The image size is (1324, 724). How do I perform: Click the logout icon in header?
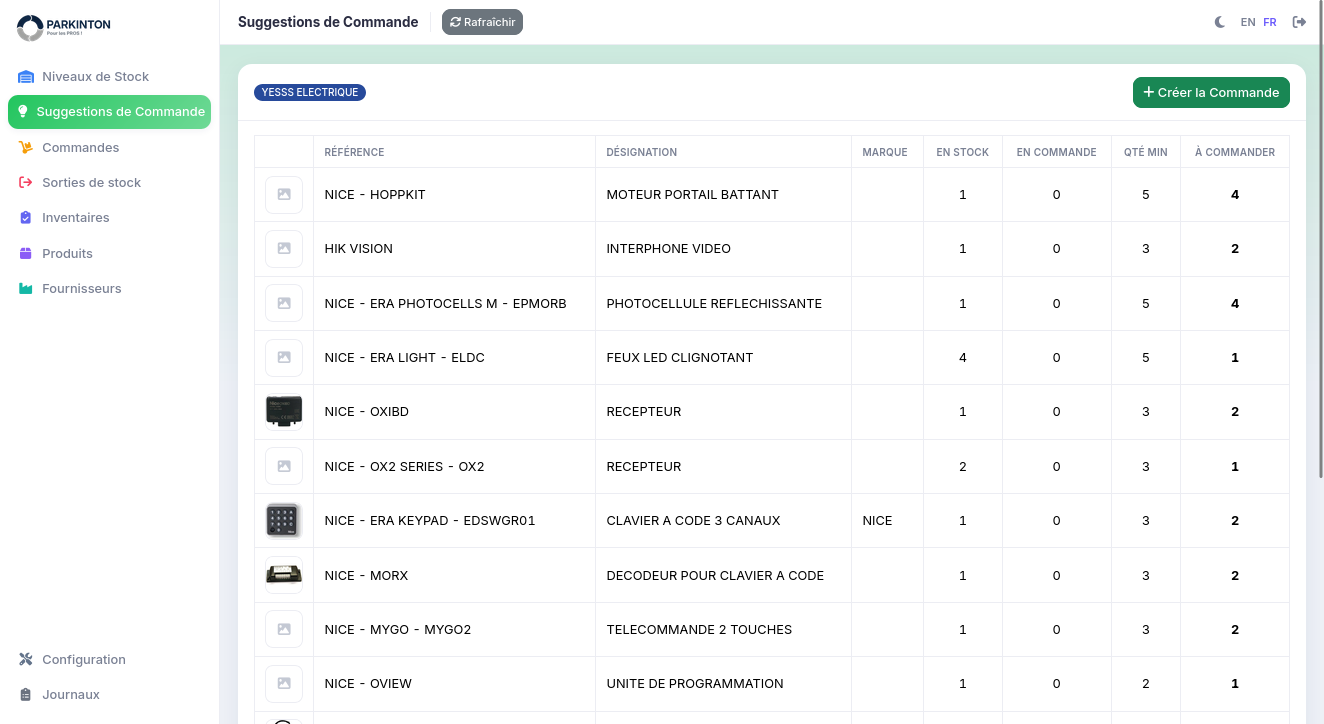click(1300, 22)
